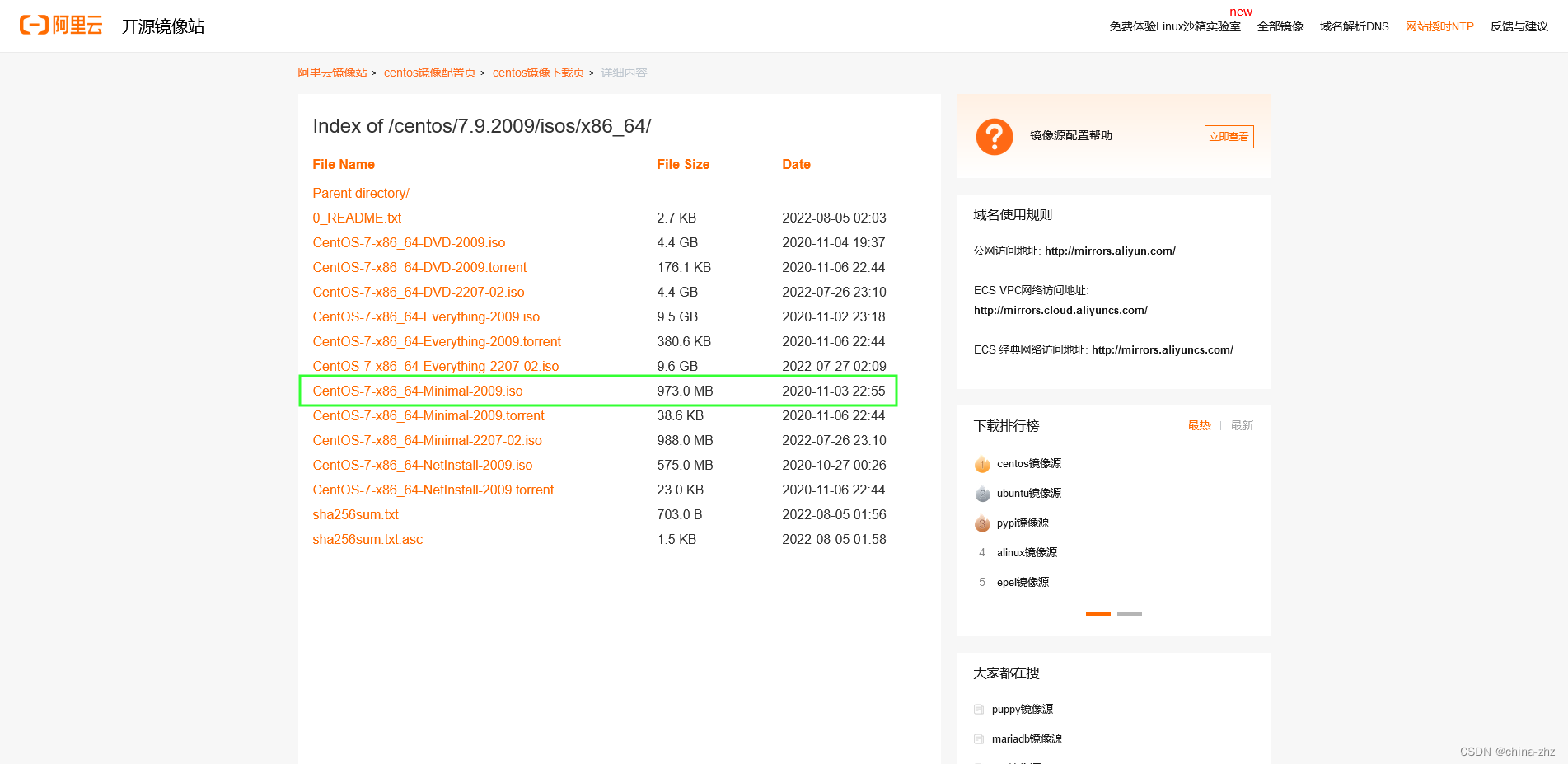Click the orange question mark help icon

pos(995,136)
